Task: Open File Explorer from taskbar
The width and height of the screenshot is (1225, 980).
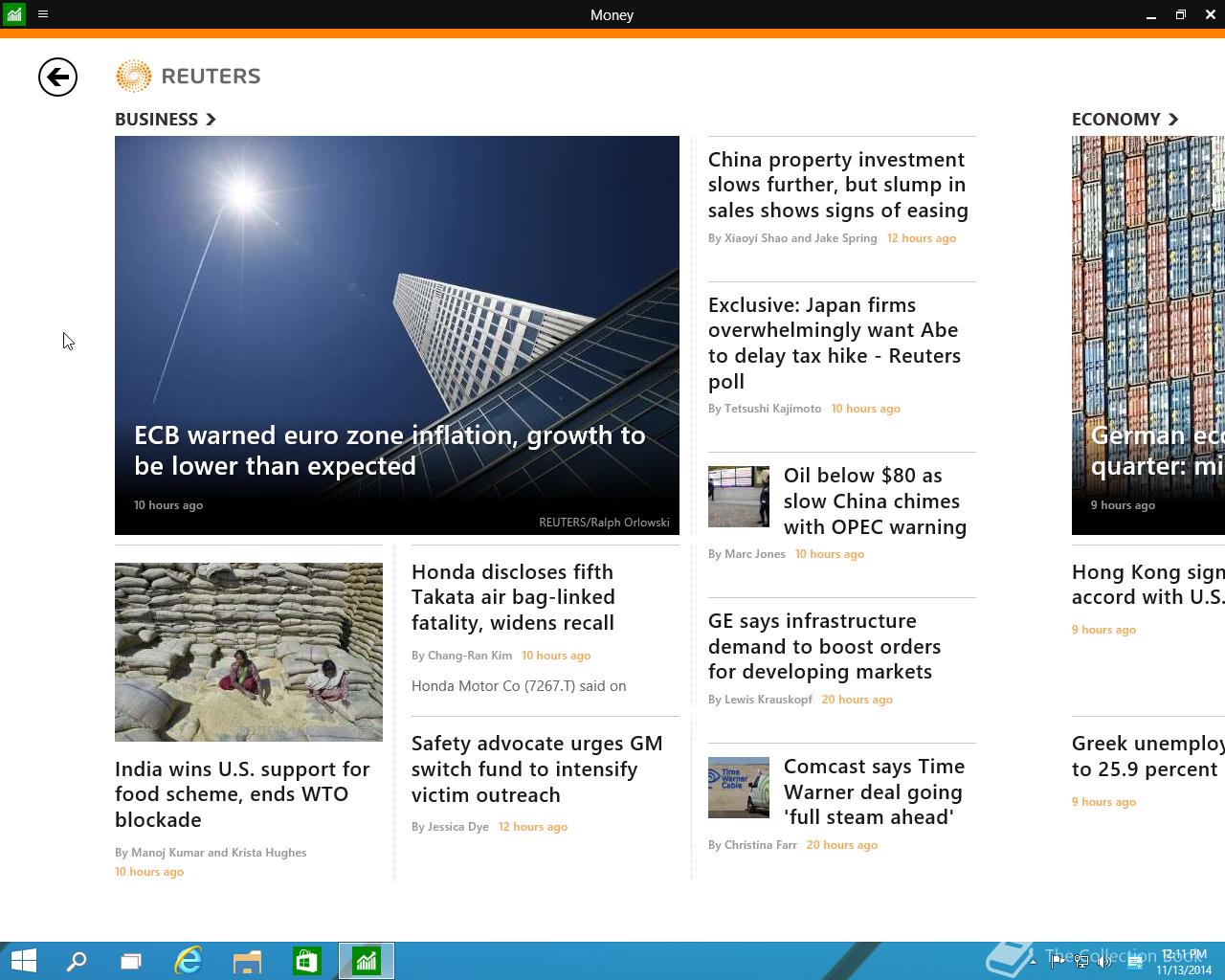Action: point(247,961)
